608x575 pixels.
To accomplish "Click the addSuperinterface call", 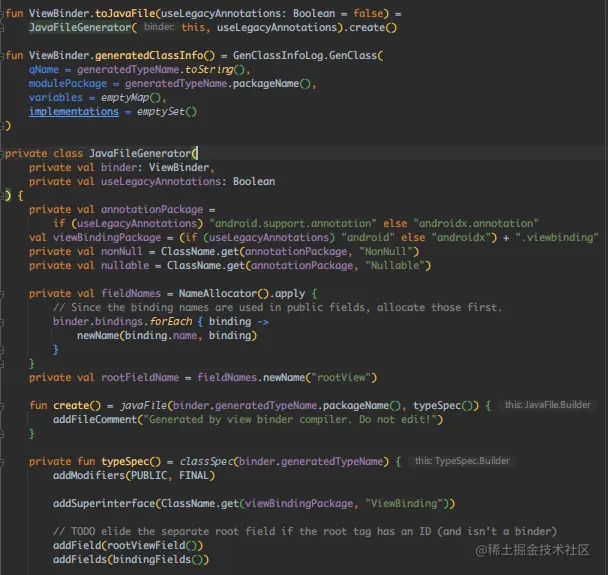I will tap(104, 503).
